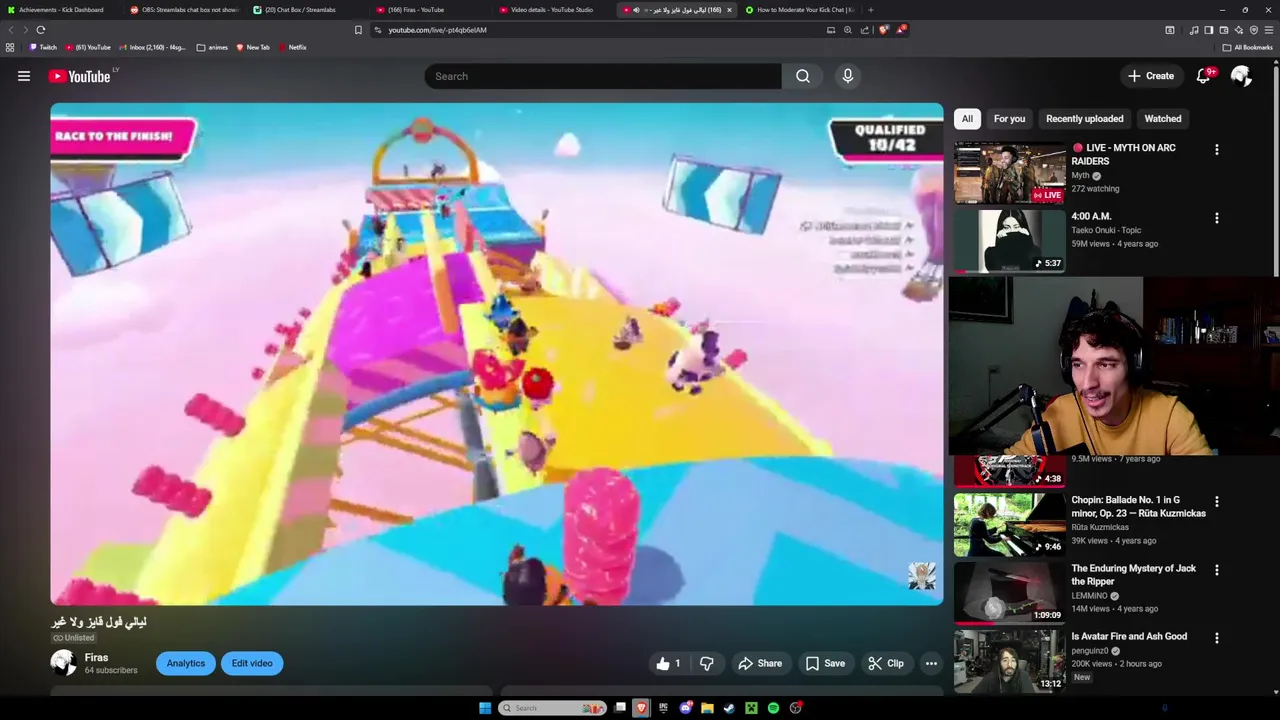
Task: Open Windows Start menu
Action: (485, 708)
